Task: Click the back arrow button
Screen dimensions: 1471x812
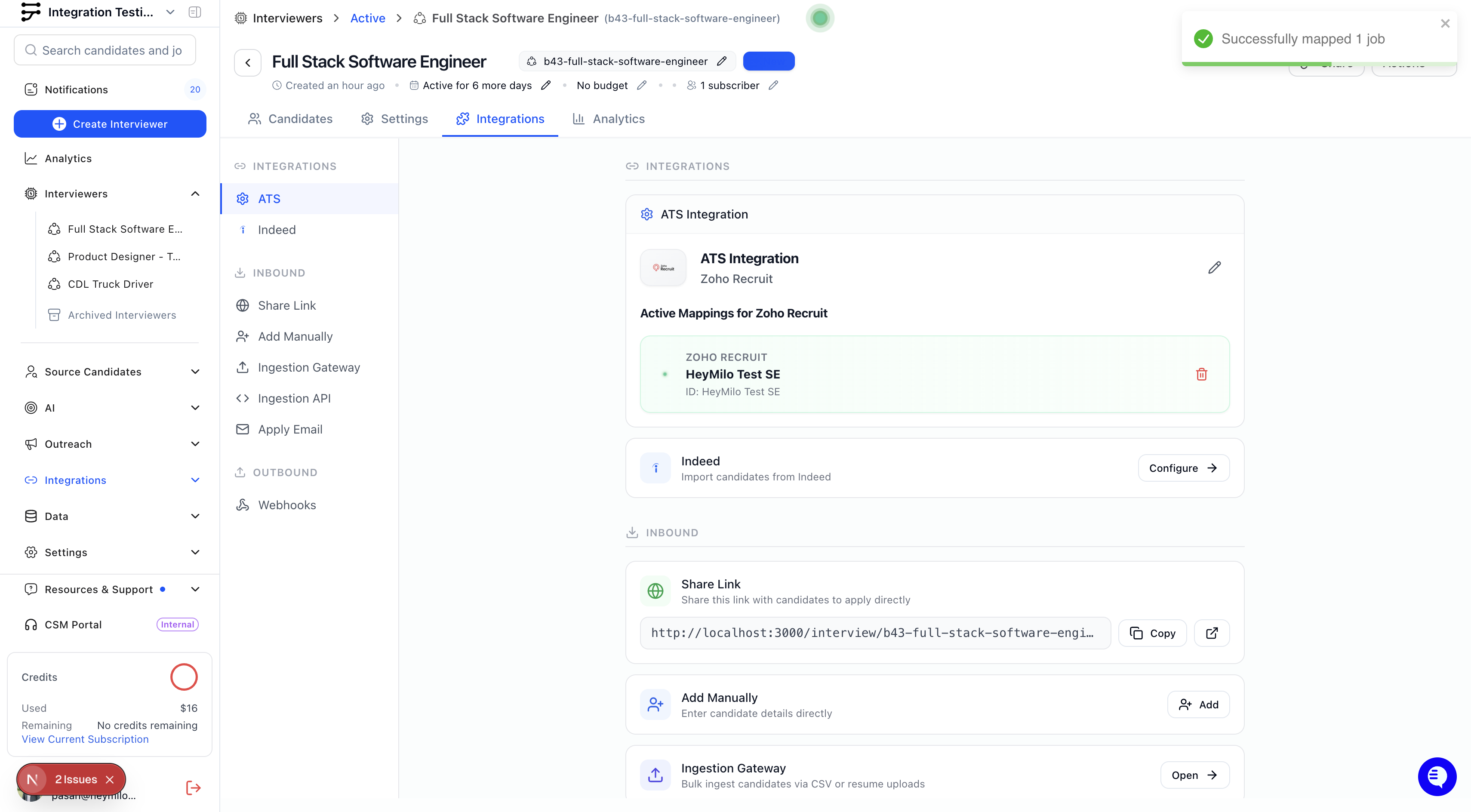Action: click(248, 62)
